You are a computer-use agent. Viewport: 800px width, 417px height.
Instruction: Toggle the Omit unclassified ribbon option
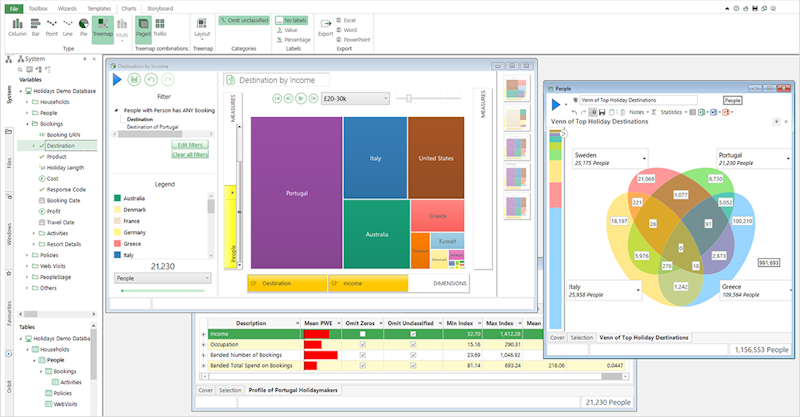[x=244, y=20]
